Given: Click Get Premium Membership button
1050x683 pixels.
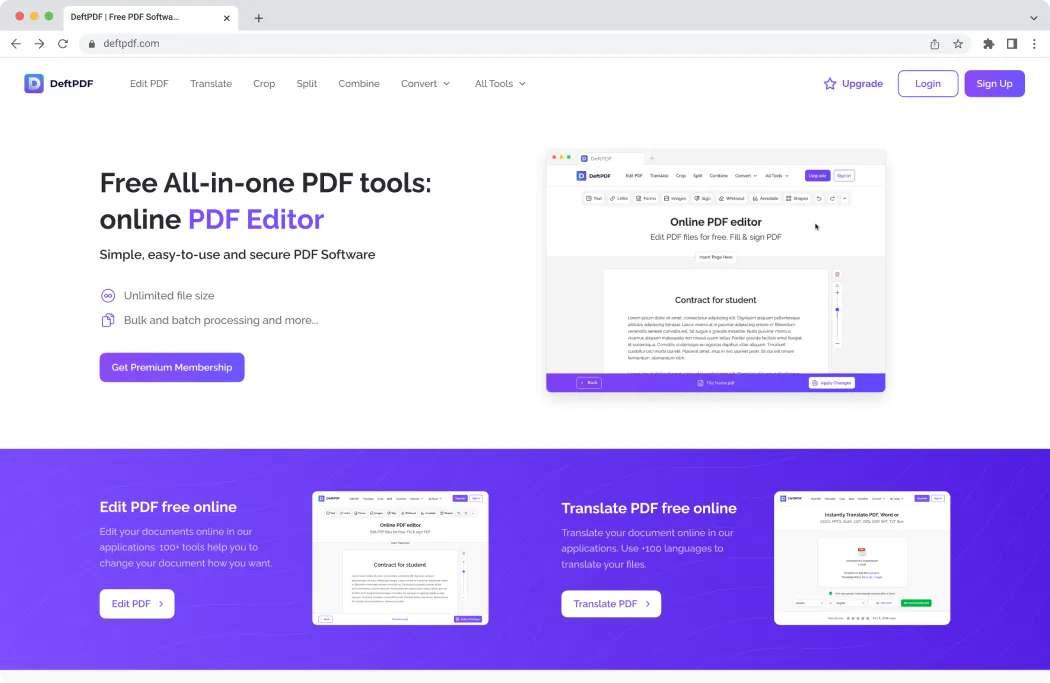Looking at the screenshot, I should click(172, 367).
